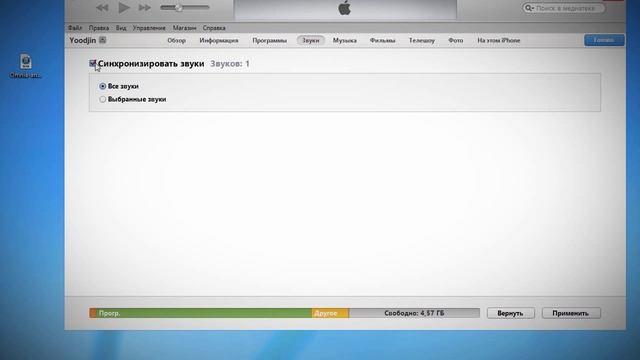Select the Все звуки radio option

click(102, 86)
